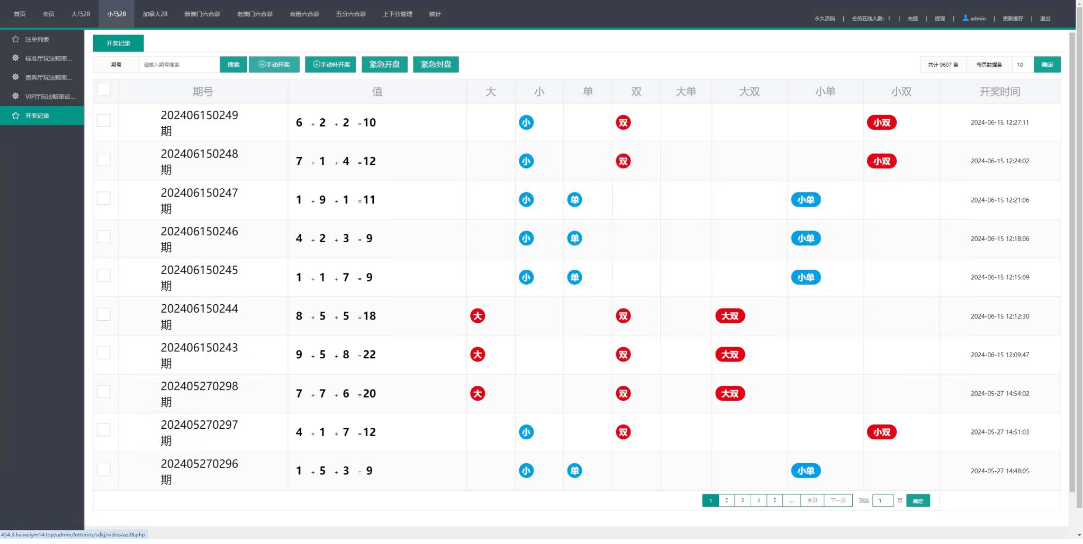Click red 大 badge in period 202406150244
Viewport: 1083px width, 544px height.
point(478,316)
